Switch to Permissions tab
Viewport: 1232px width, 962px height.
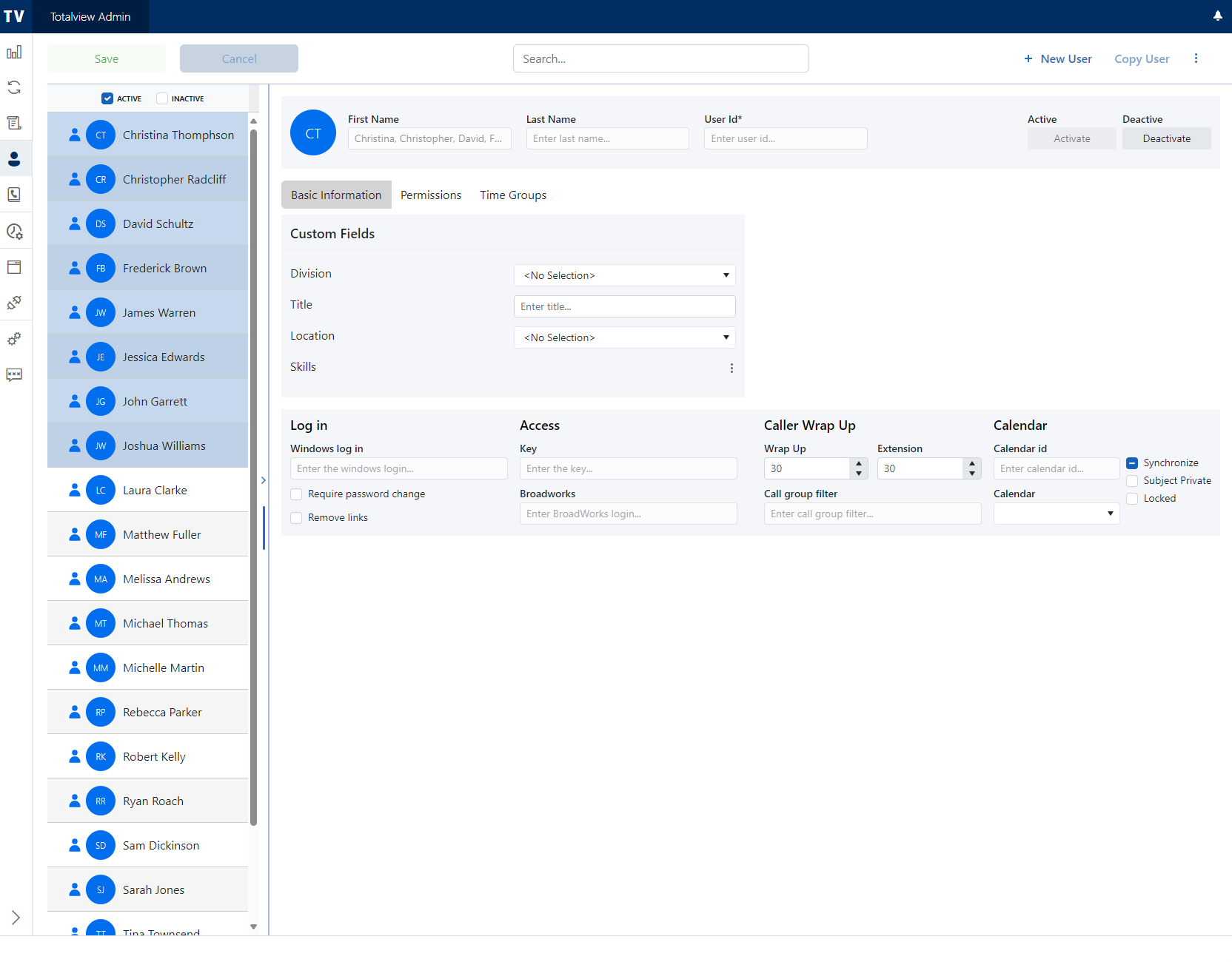[x=431, y=195]
